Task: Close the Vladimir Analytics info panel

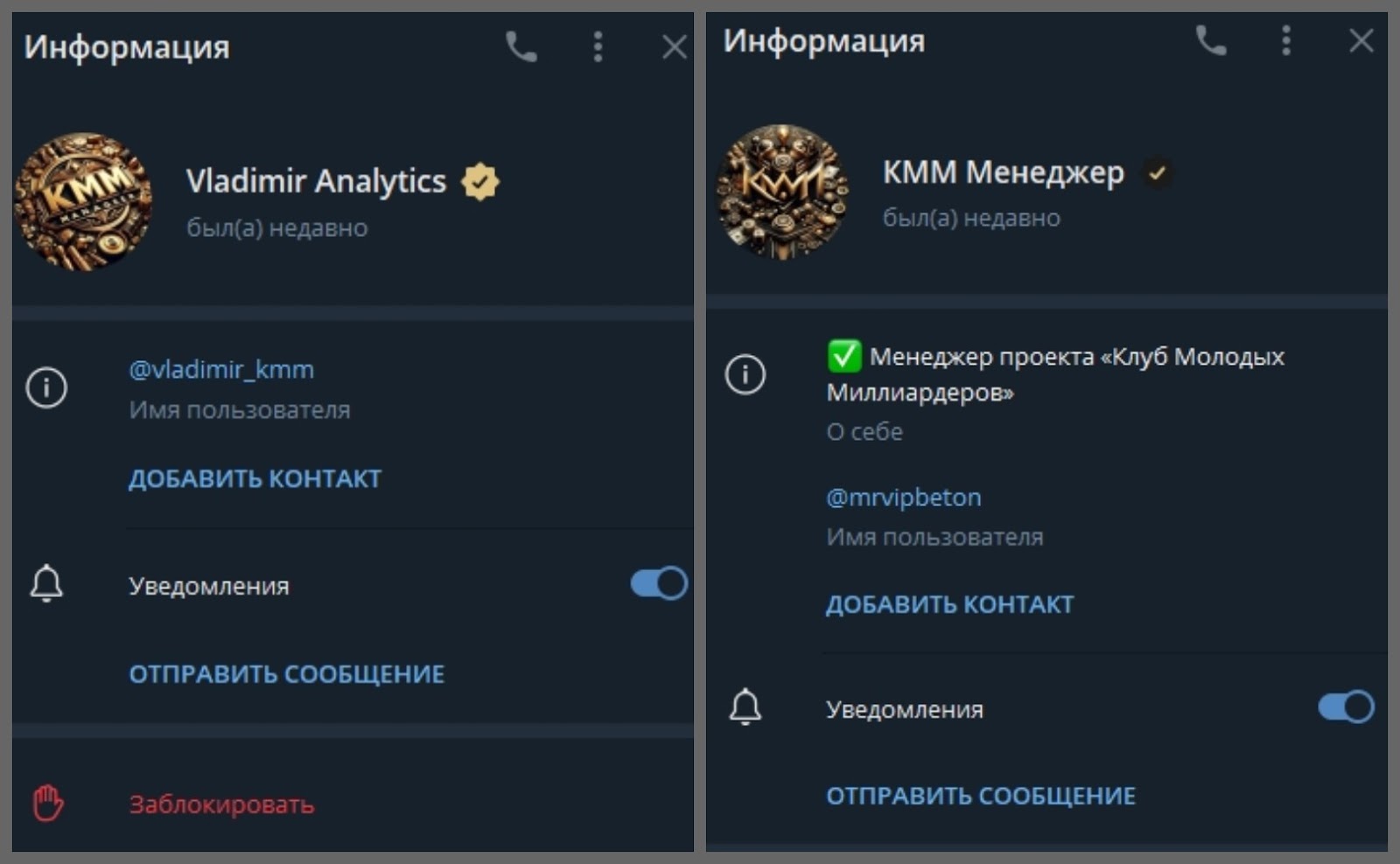Action: (x=674, y=47)
